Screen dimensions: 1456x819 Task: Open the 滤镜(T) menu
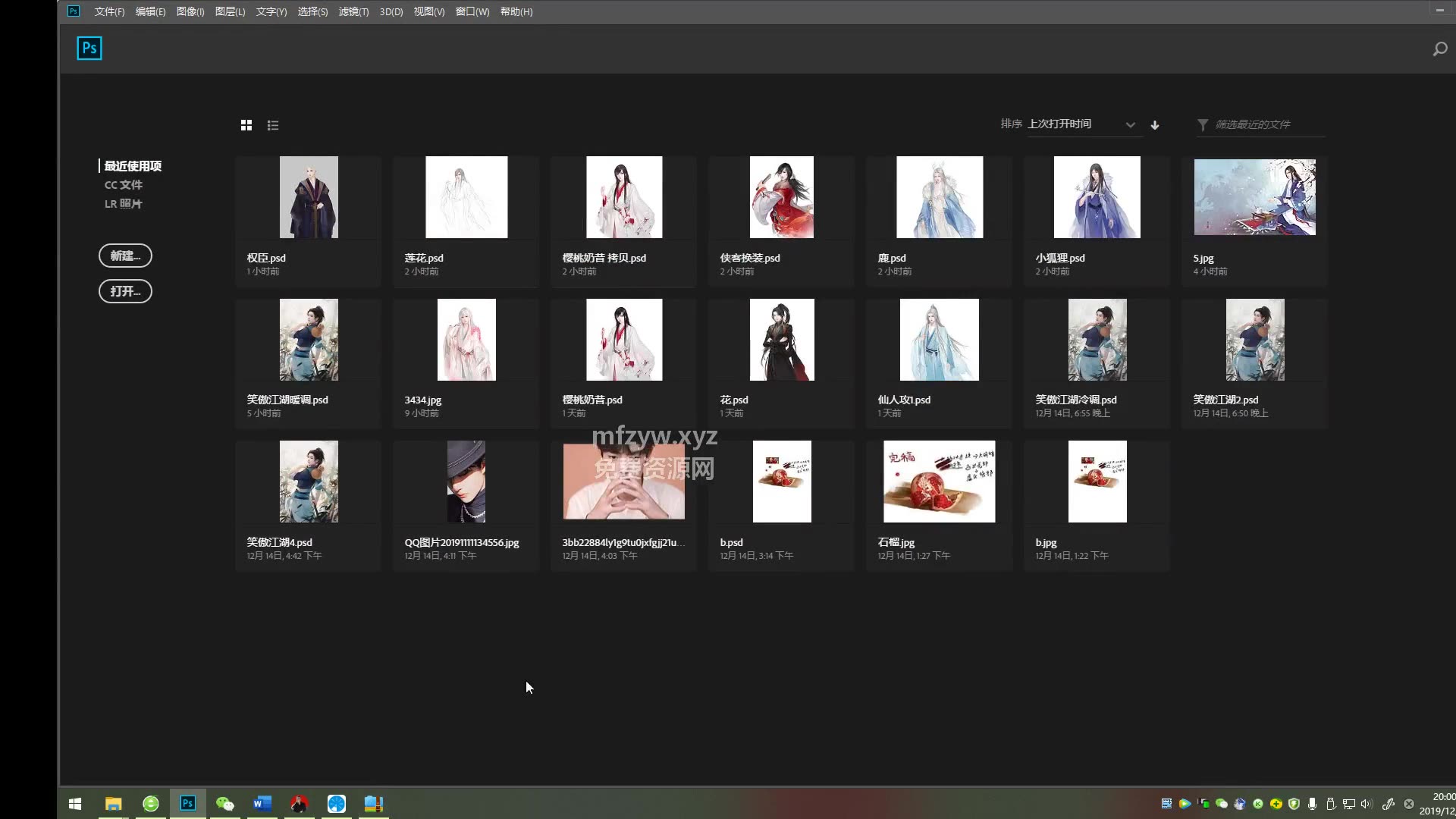(353, 11)
